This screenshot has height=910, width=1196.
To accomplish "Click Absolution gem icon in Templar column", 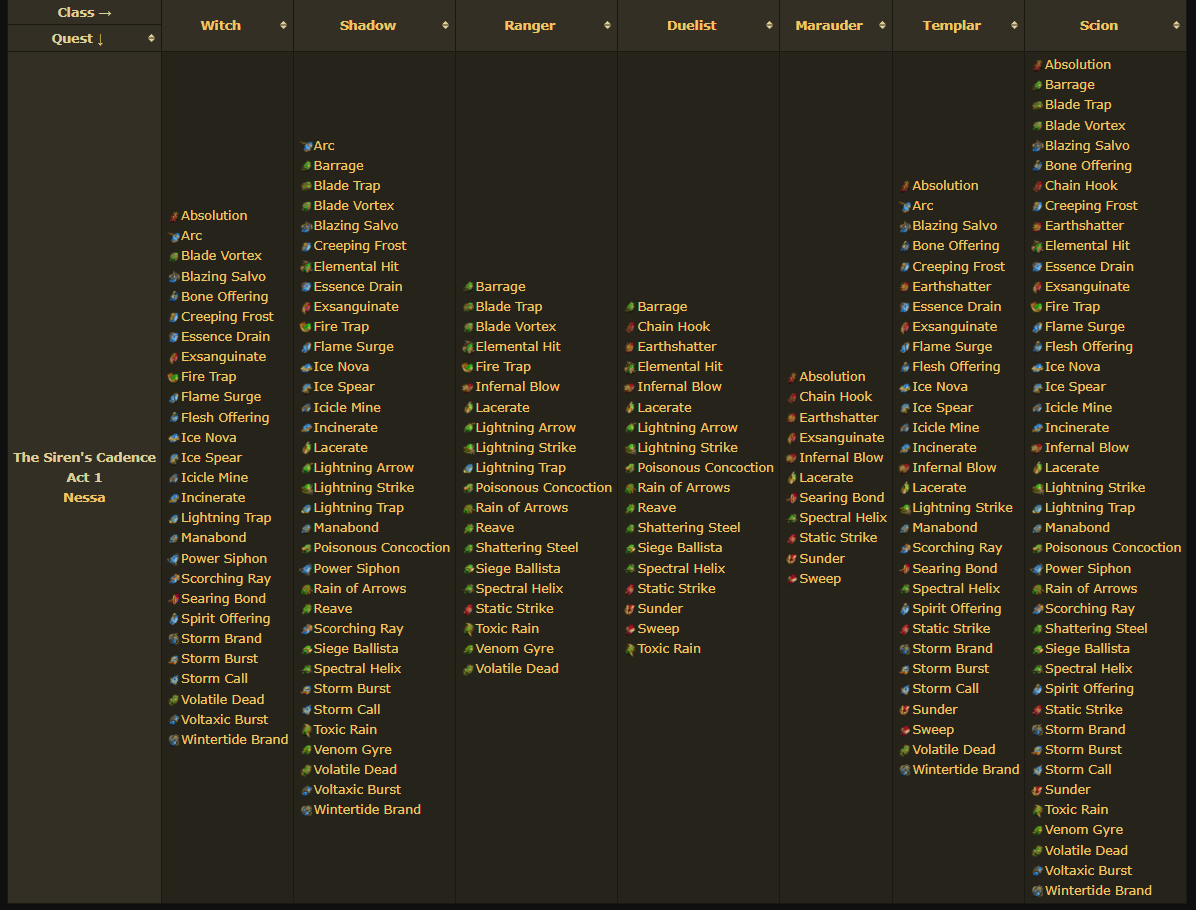I will coord(905,186).
